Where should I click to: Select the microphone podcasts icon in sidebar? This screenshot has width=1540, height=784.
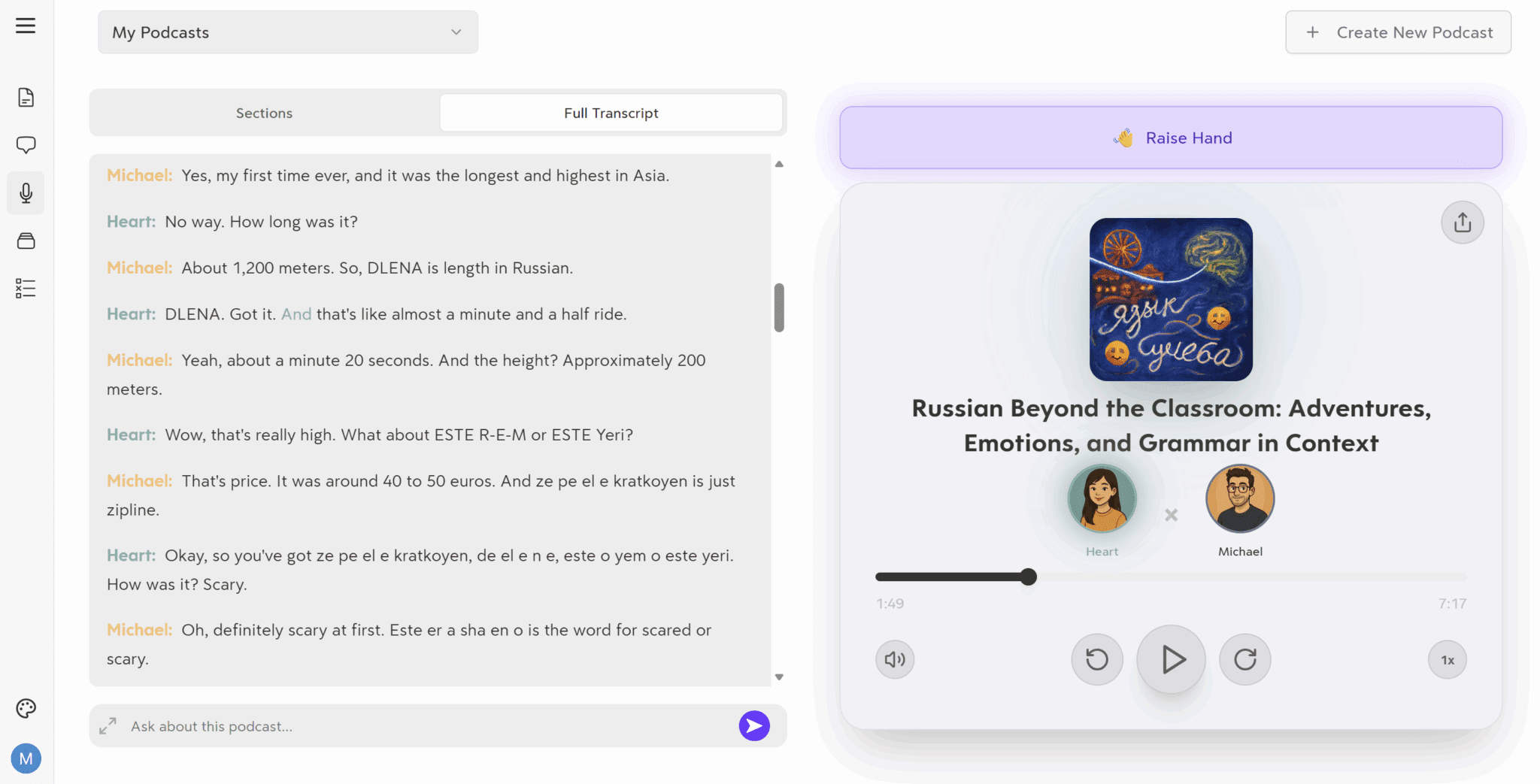26,192
